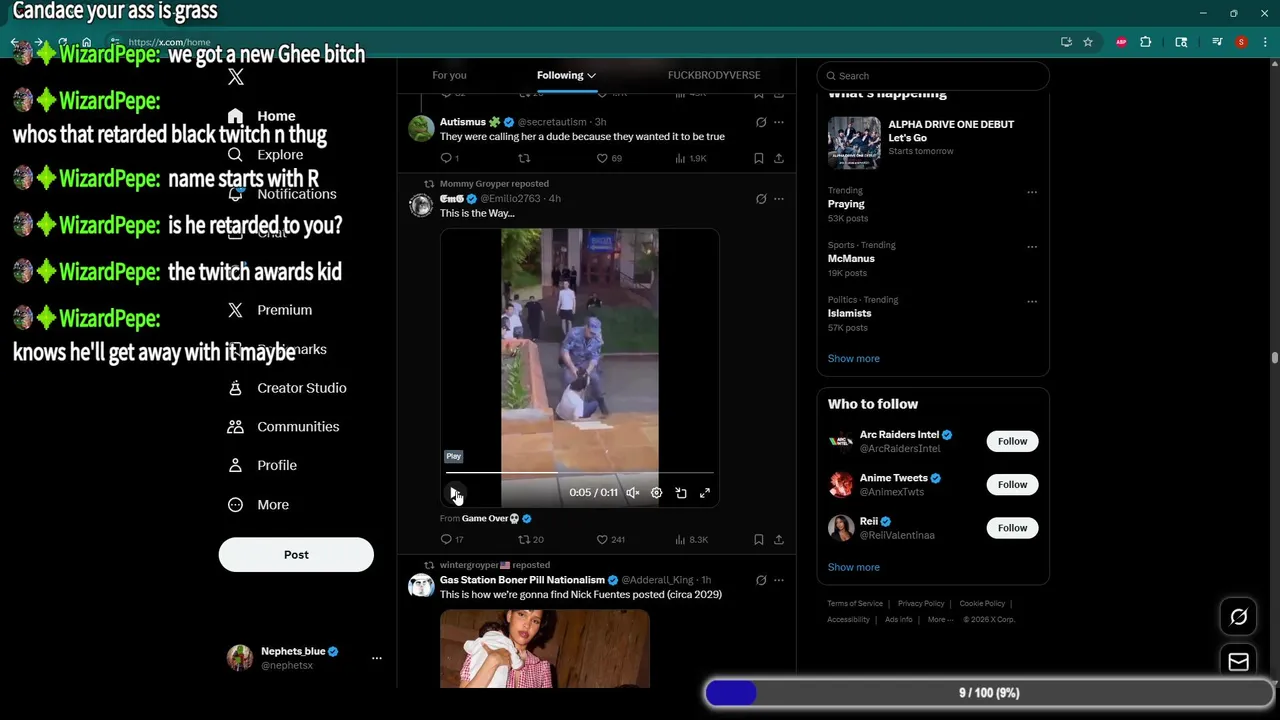Share the Autismus post
The image size is (1280, 720).
point(779,159)
